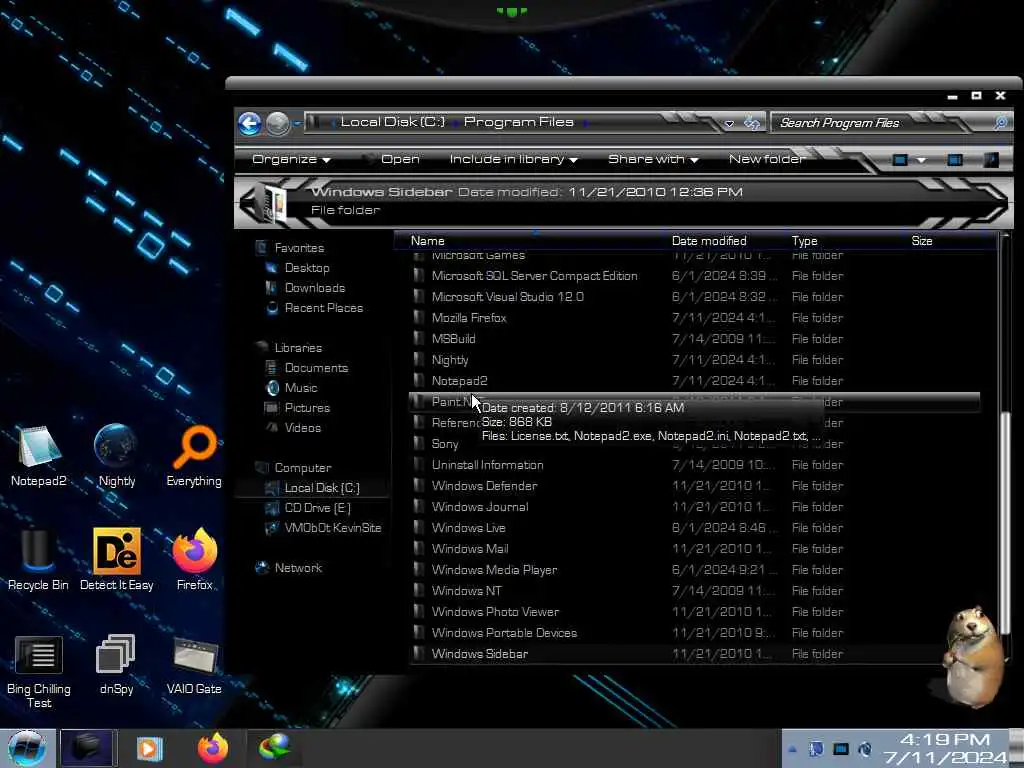Open the Recycle Bin desktop icon
Screen dimensions: 1024x768
pyautogui.click(x=38, y=560)
